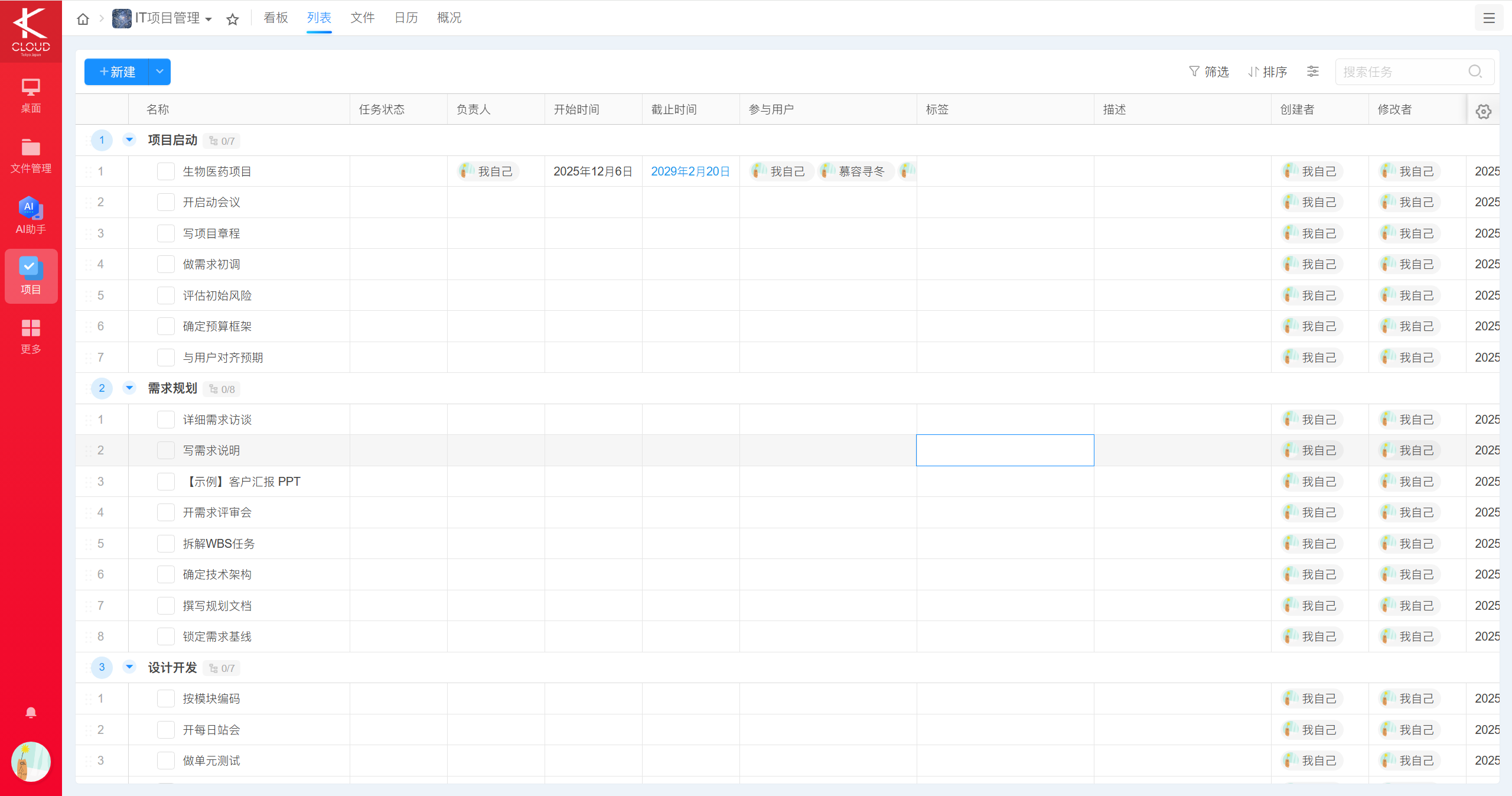Open the 撰写规划文档 task
This screenshot has height=796, width=1512.
point(217,606)
